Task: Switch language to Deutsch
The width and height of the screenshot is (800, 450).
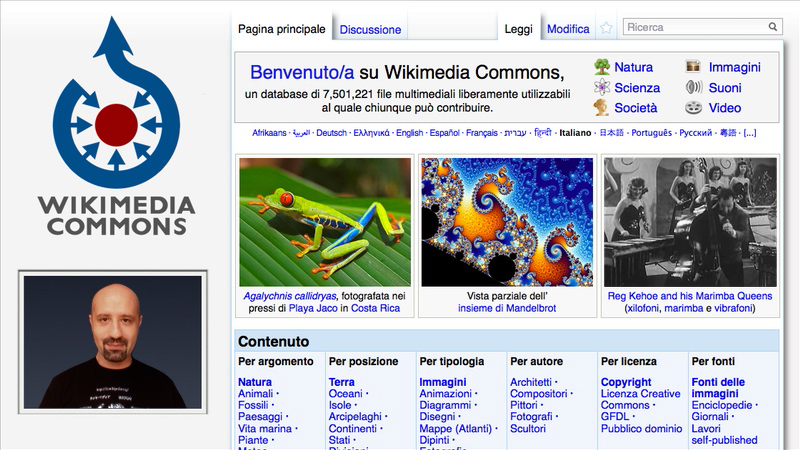Action: click(331, 133)
